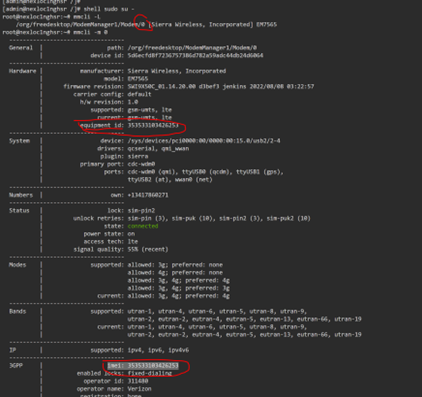Click the 'Bands' section heading

point(17,312)
